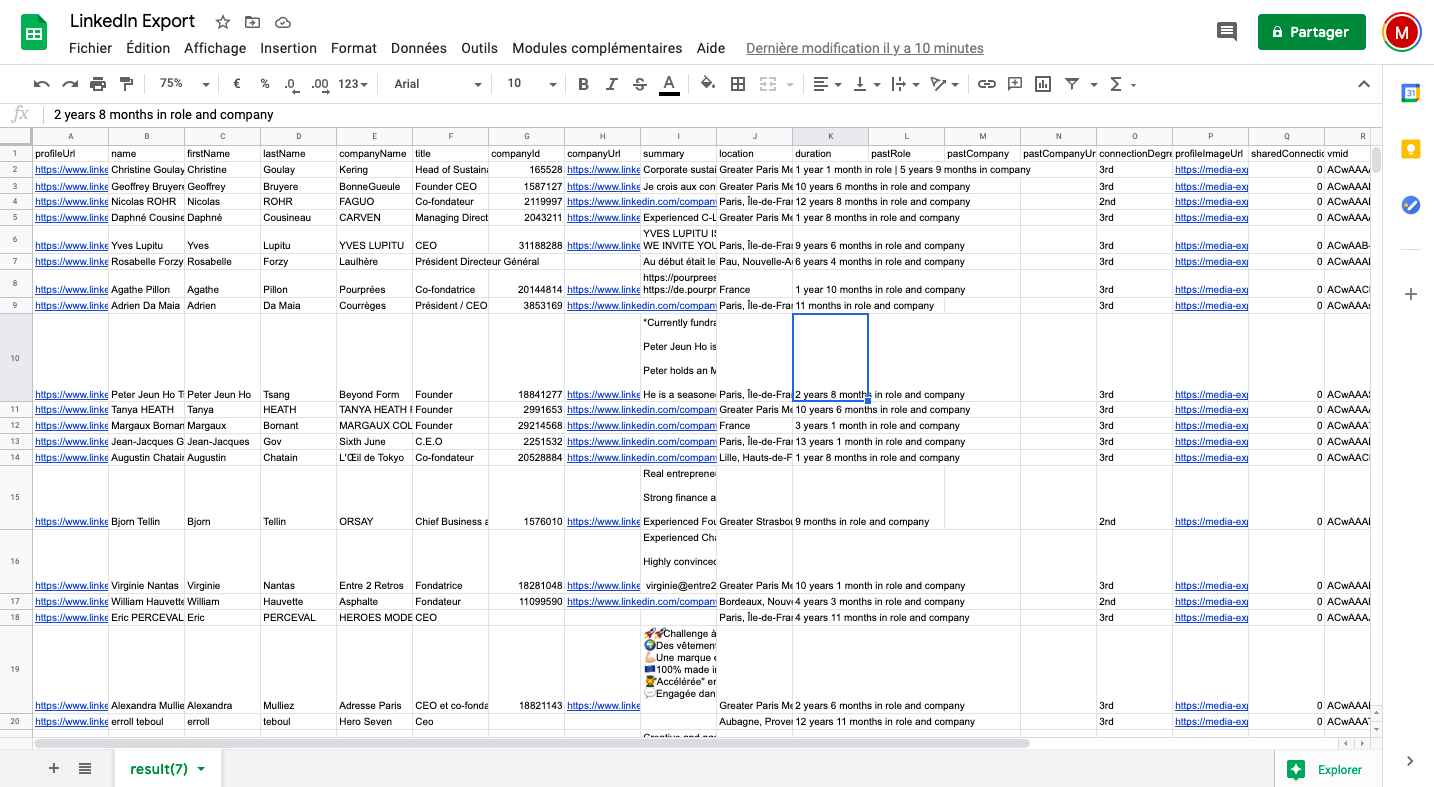Format cell as euro currency
The height and width of the screenshot is (787, 1434).
pos(237,84)
